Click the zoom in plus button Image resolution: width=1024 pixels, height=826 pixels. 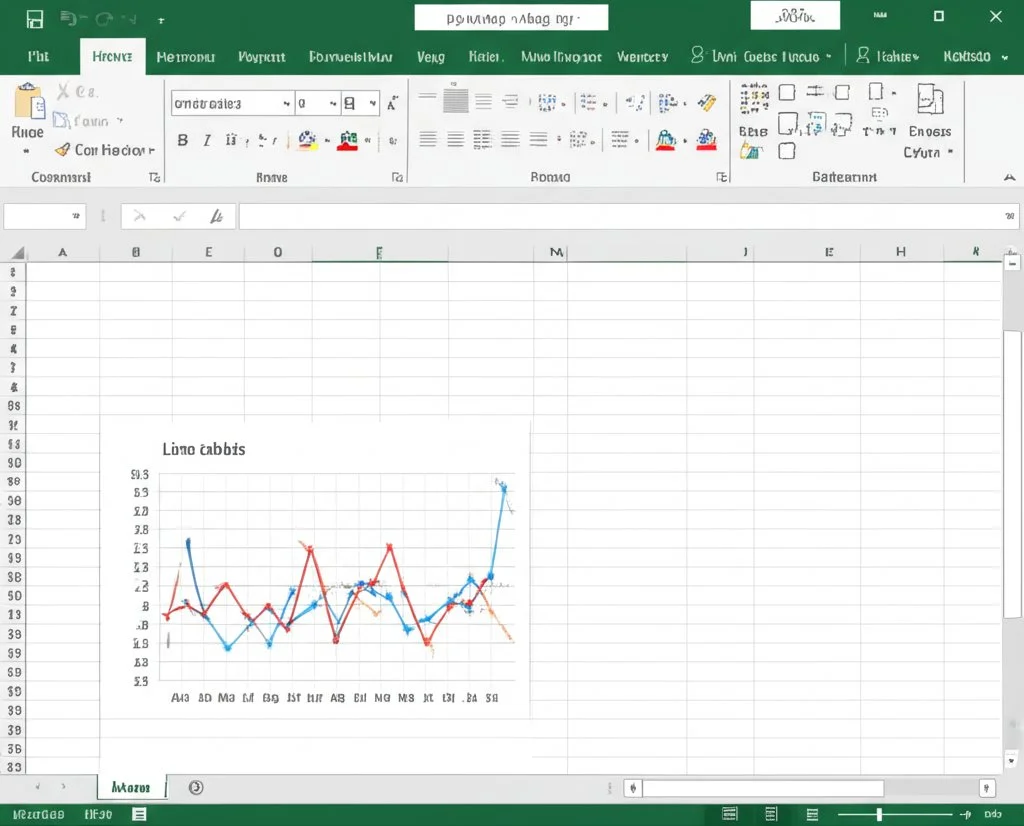click(965, 814)
